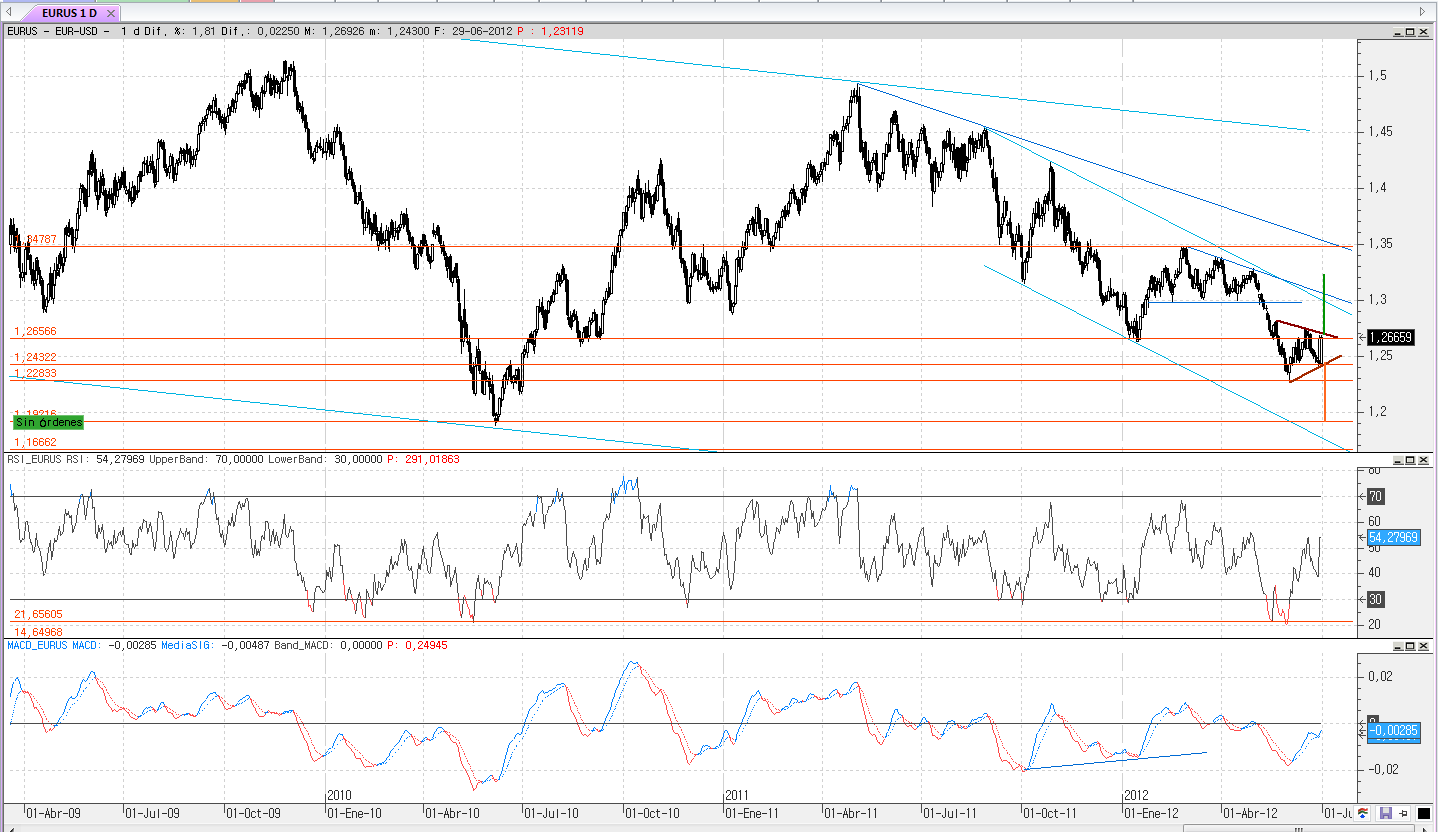Select the EURUS 1 D chart tab

(69, 14)
